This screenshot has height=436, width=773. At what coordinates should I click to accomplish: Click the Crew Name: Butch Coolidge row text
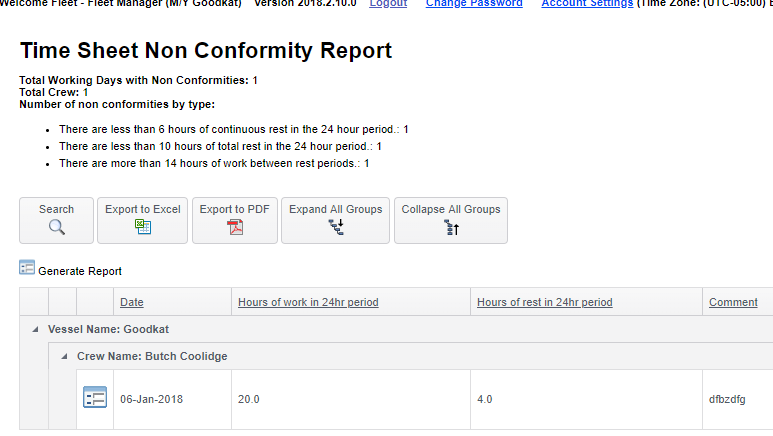[152, 356]
